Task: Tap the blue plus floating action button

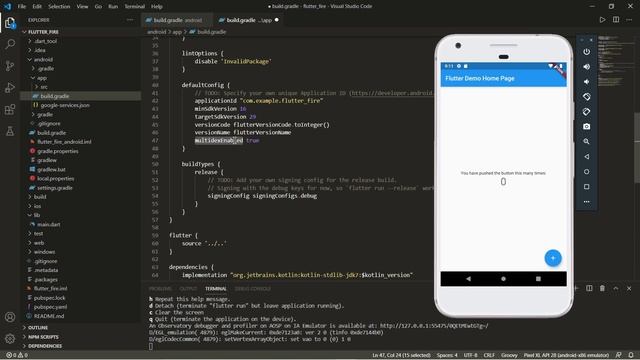Action: [x=553, y=258]
